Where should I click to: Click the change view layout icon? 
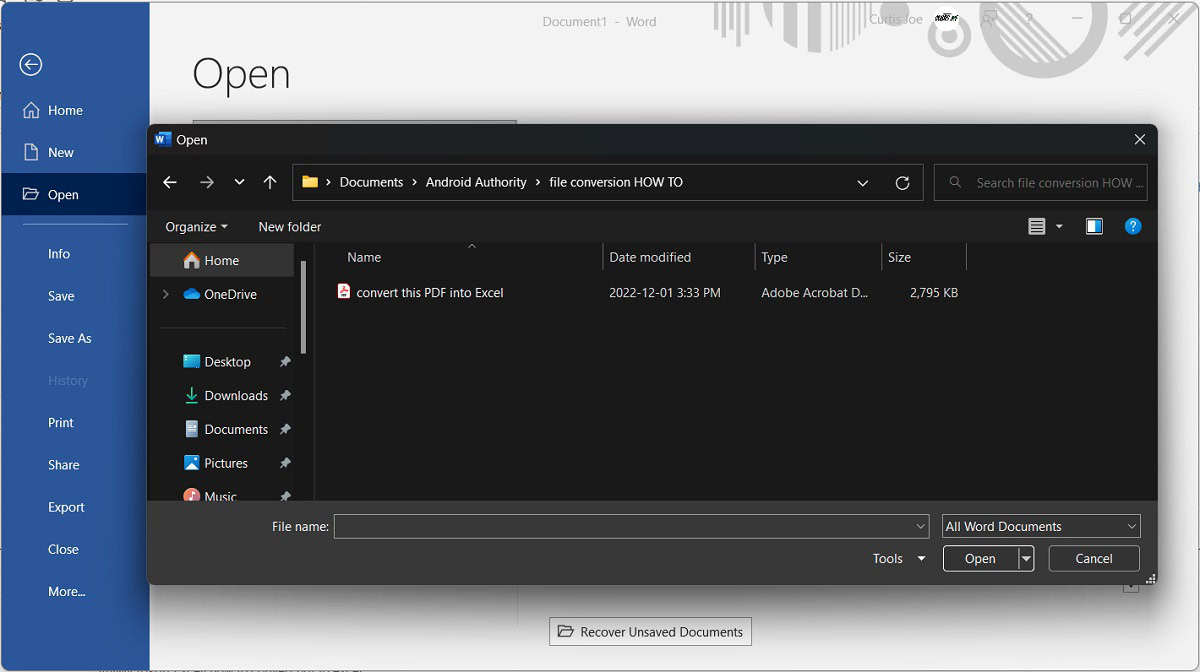click(1037, 226)
